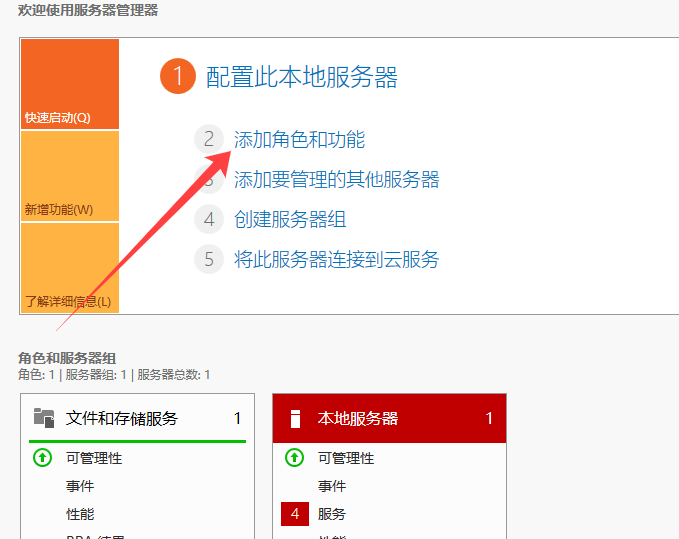Image resolution: width=679 pixels, height=539 pixels.
Task: Switch to the 快速启动(Q) tile
Action: (69, 85)
